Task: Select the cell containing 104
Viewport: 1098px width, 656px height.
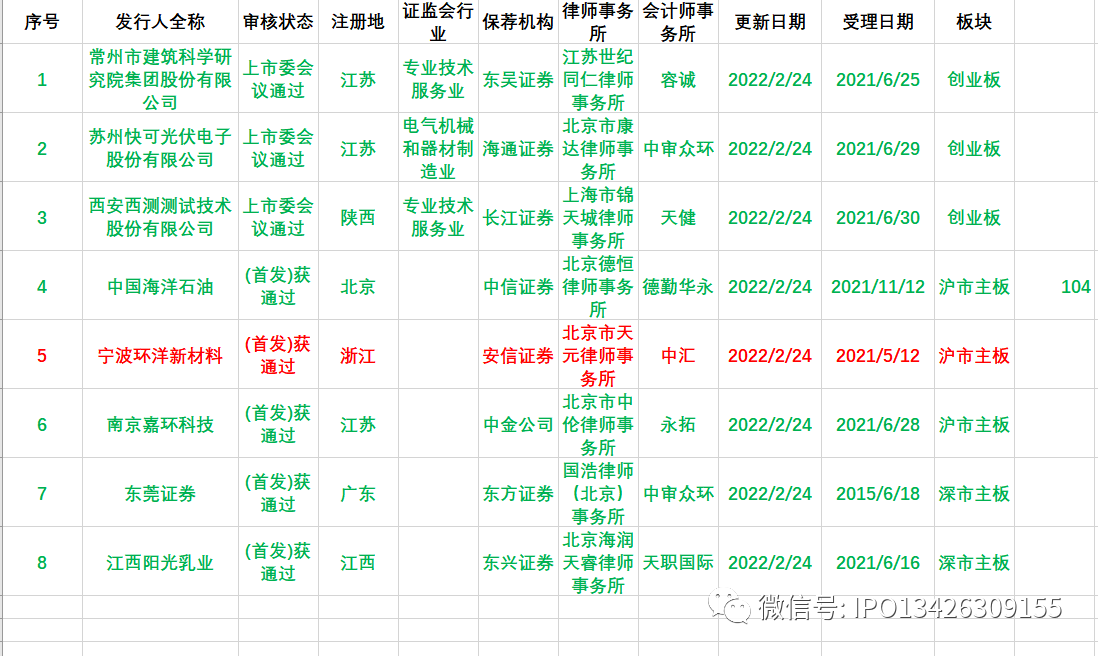Action: [1055, 286]
